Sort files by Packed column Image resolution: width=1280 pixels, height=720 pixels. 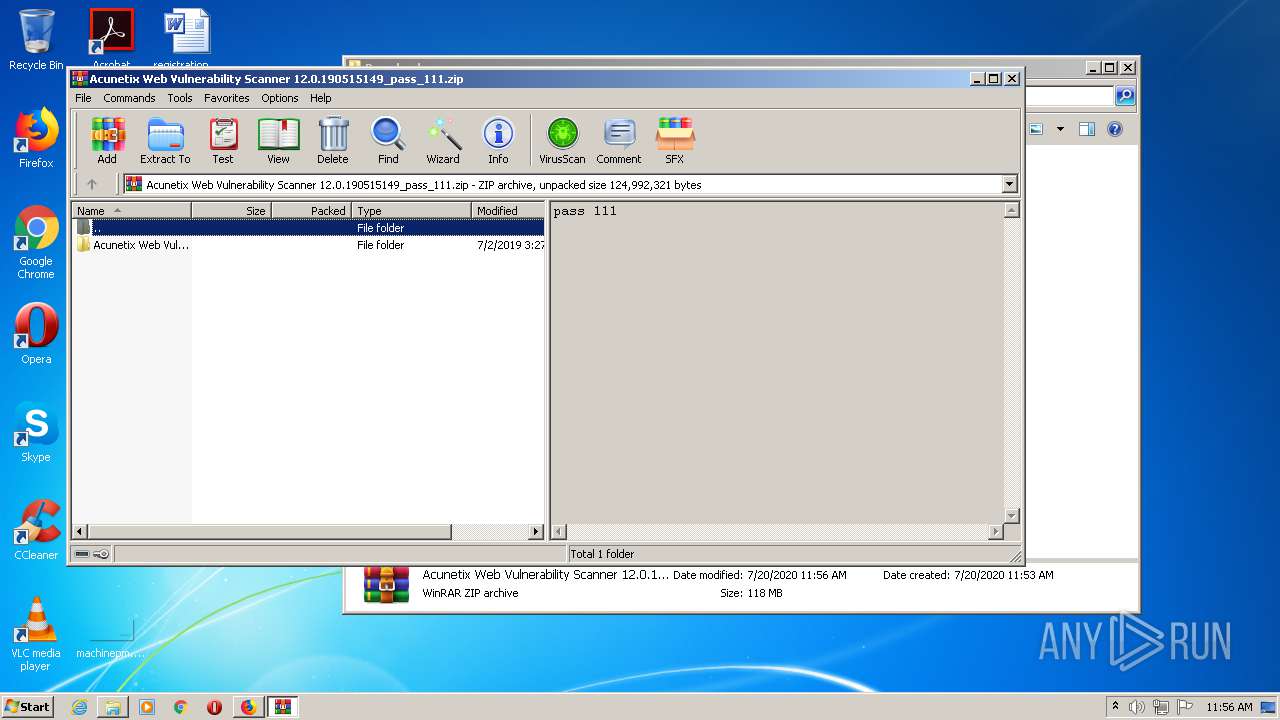(x=311, y=211)
